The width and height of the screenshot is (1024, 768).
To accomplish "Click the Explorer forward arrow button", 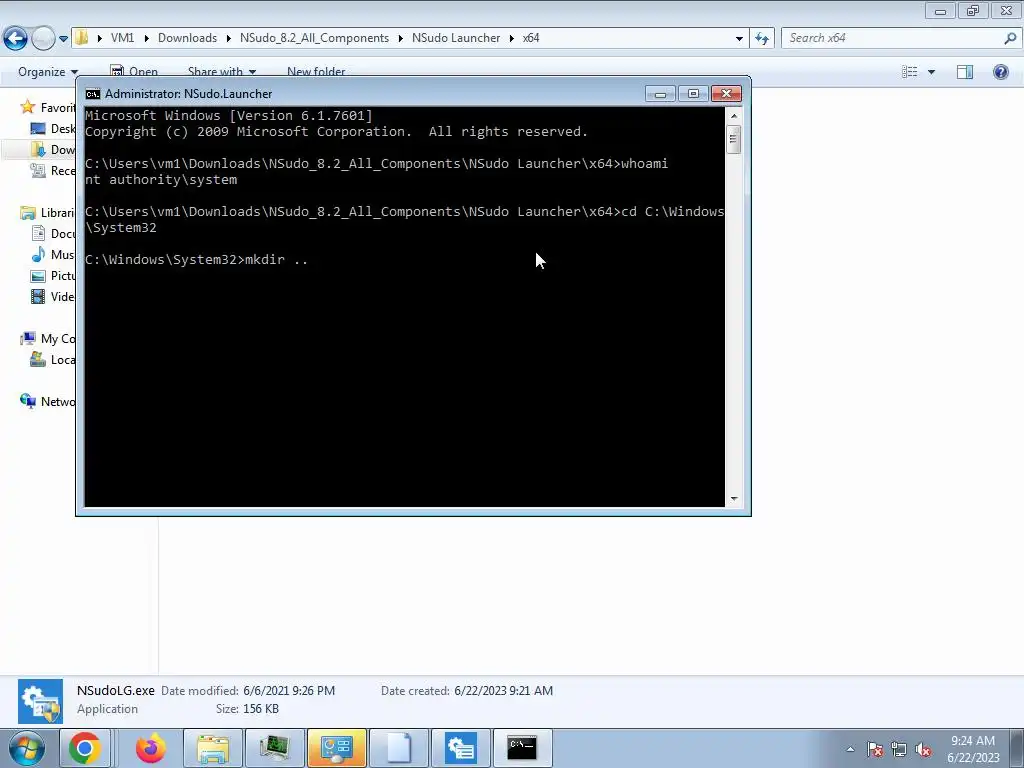I will click(43, 39).
